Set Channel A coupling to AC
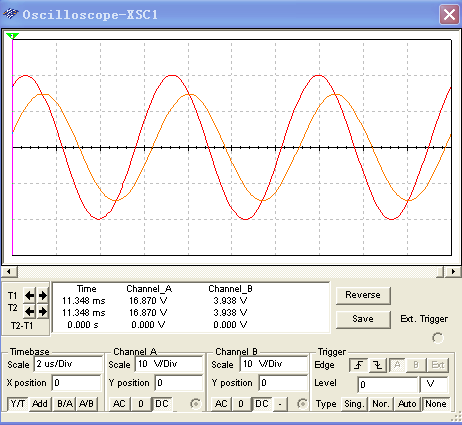The height and width of the screenshot is (425, 462). [x=119, y=404]
